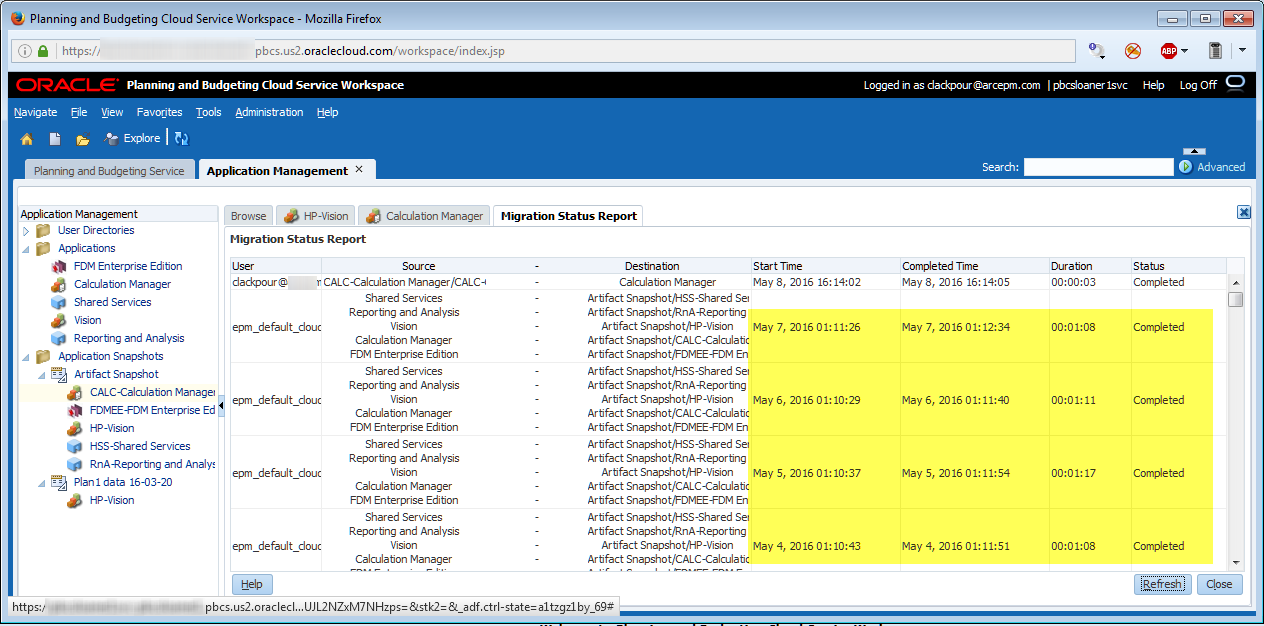Select HP-Vision under Artifact Snapshot
1264x626 pixels.
[112, 428]
